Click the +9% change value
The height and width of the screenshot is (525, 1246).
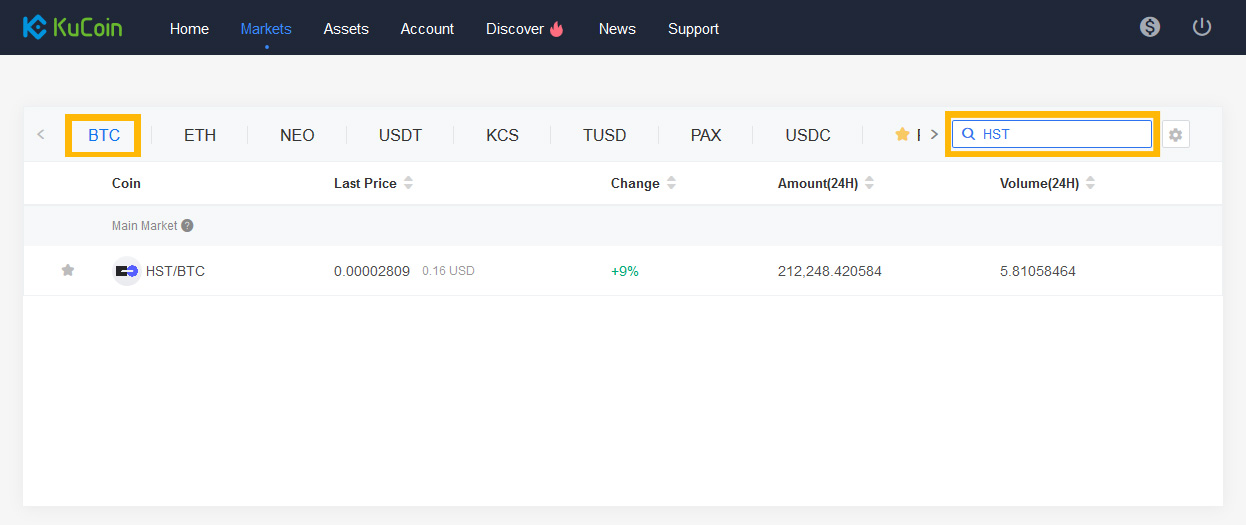tap(625, 271)
